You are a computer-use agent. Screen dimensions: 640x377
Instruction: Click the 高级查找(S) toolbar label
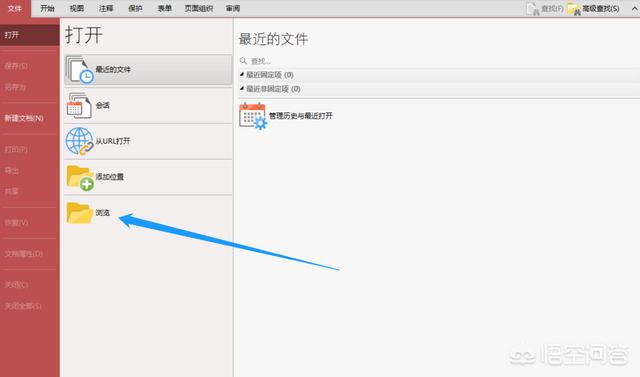[600, 9]
